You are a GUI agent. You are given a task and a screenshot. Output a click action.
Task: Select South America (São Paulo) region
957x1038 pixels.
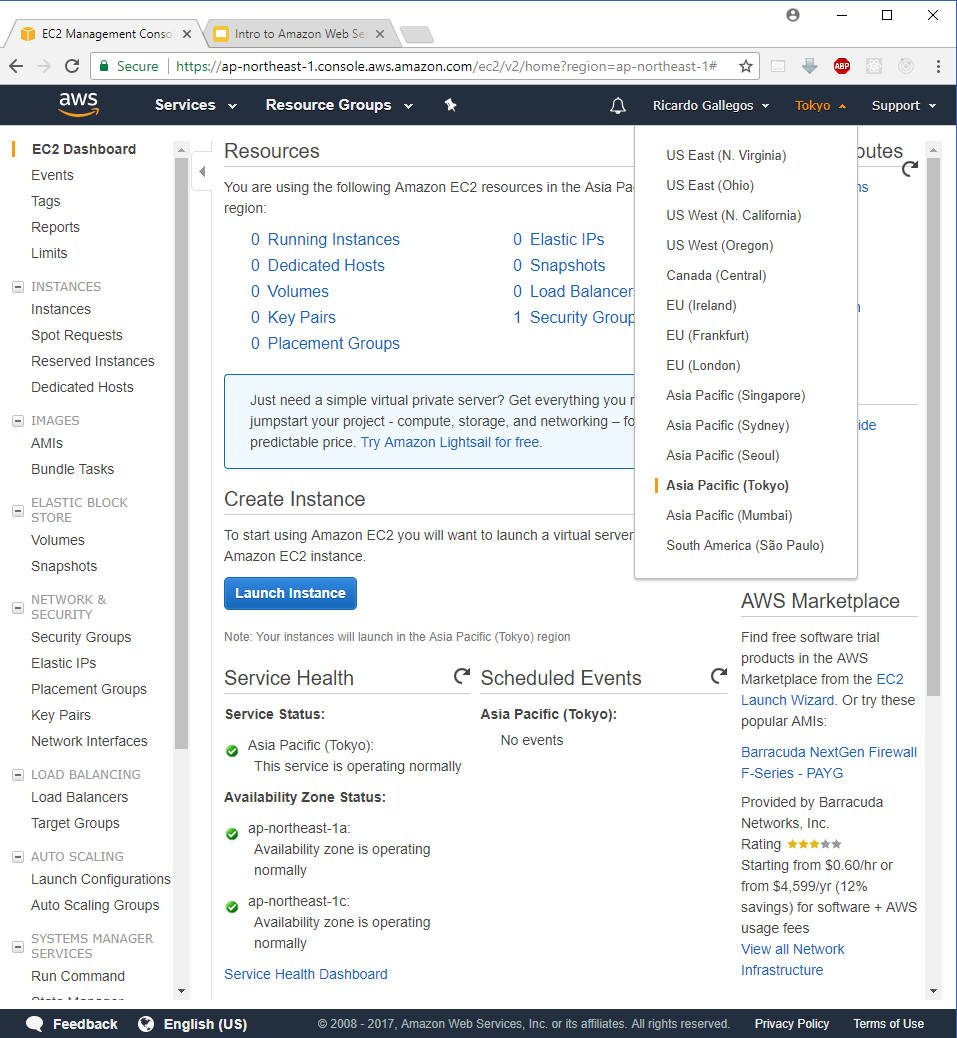[x=745, y=545]
